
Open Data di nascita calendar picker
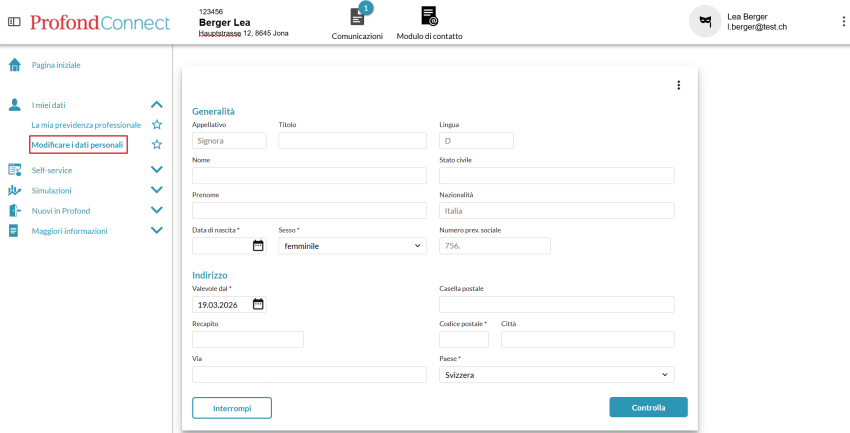[258, 245]
